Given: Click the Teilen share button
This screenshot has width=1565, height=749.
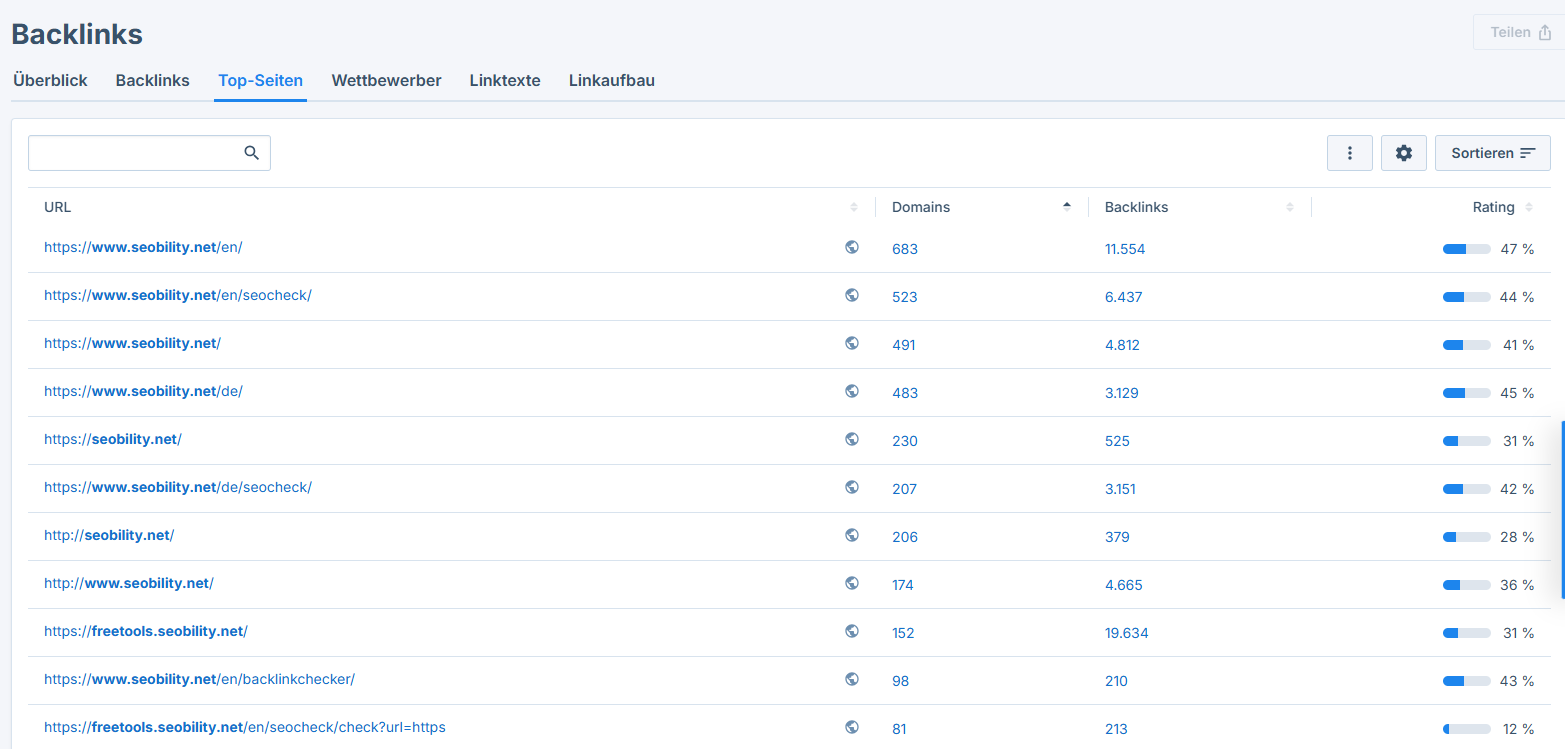Looking at the screenshot, I should 1520,32.
